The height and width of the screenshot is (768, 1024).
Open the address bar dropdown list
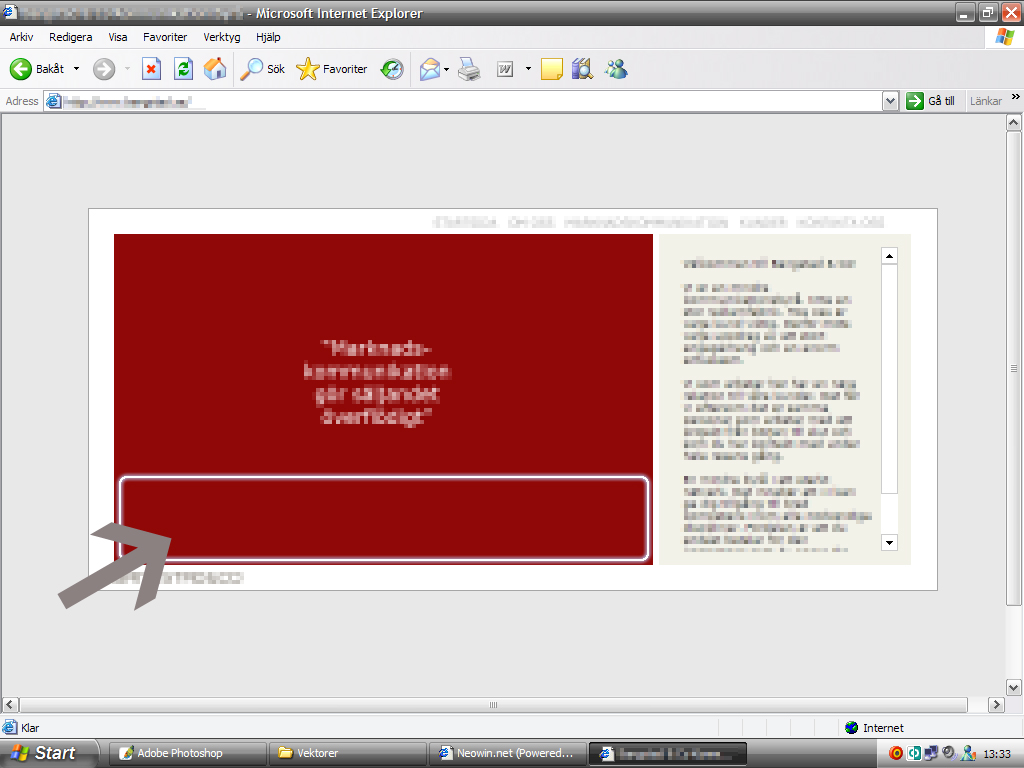click(890, 101)
